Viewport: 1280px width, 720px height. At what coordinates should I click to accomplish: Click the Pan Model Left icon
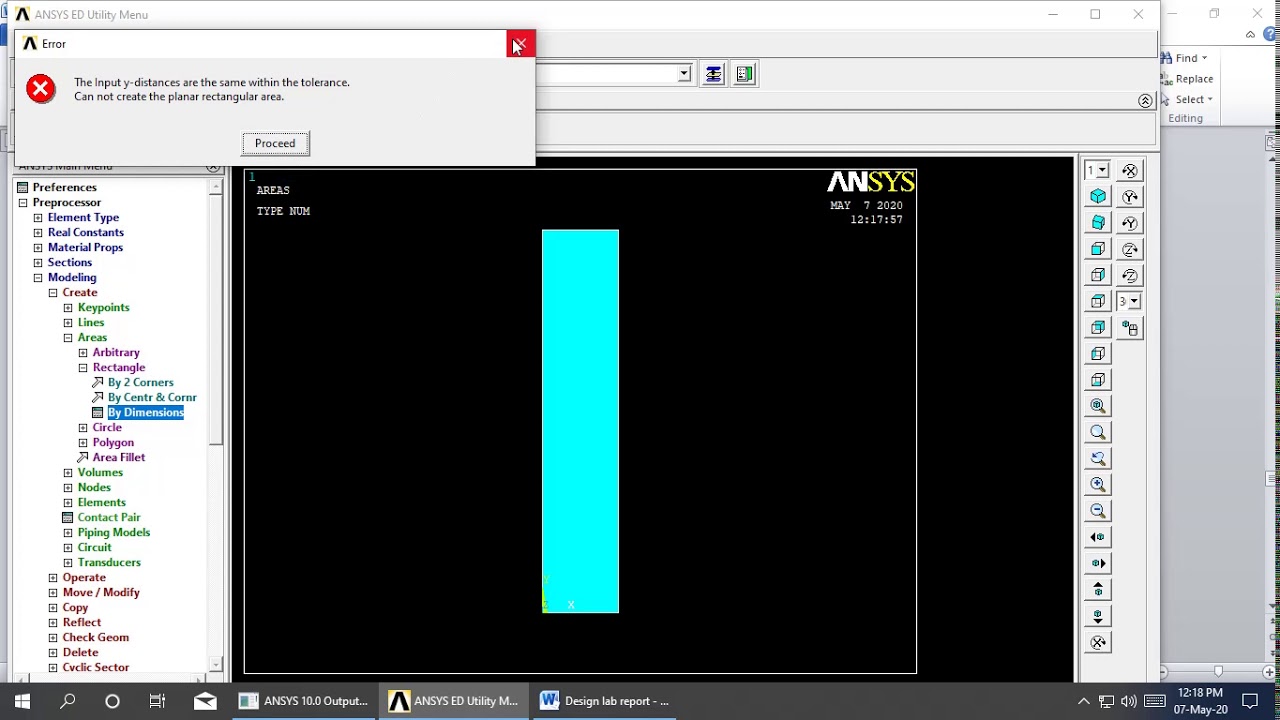tap(1098, 537)
